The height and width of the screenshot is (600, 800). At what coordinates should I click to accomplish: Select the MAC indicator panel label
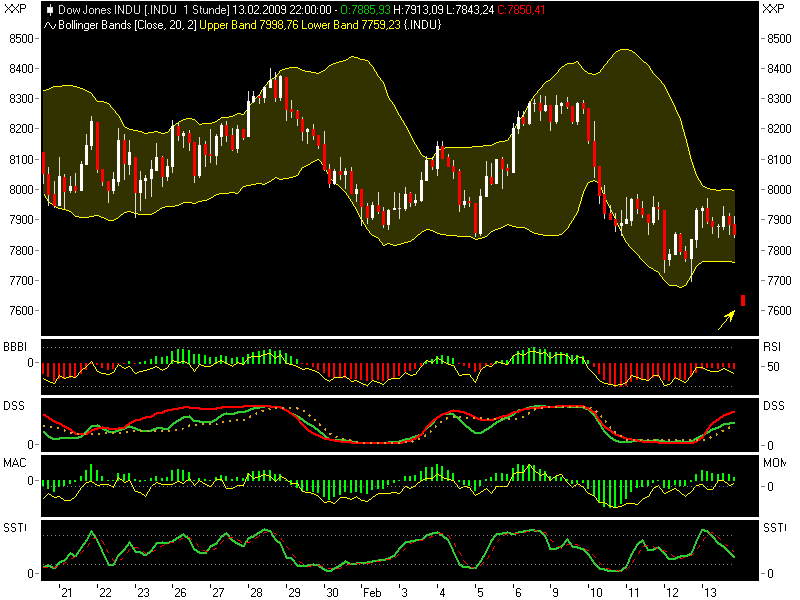coord(15,464)
